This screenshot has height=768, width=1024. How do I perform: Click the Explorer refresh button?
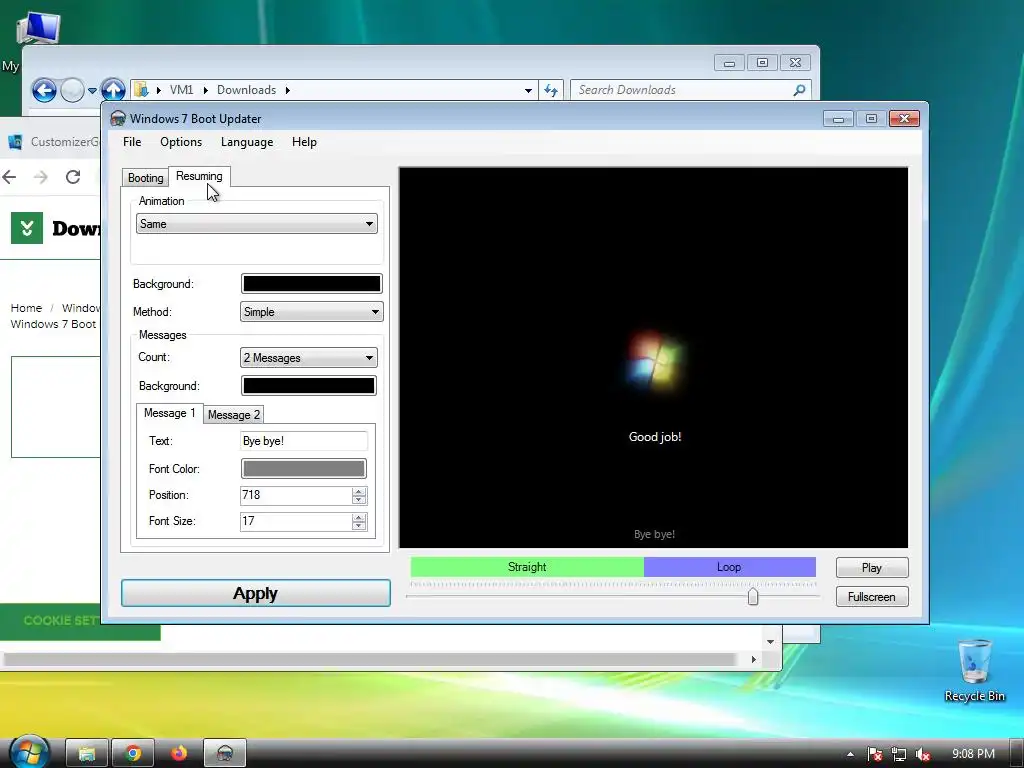[551, 90]
